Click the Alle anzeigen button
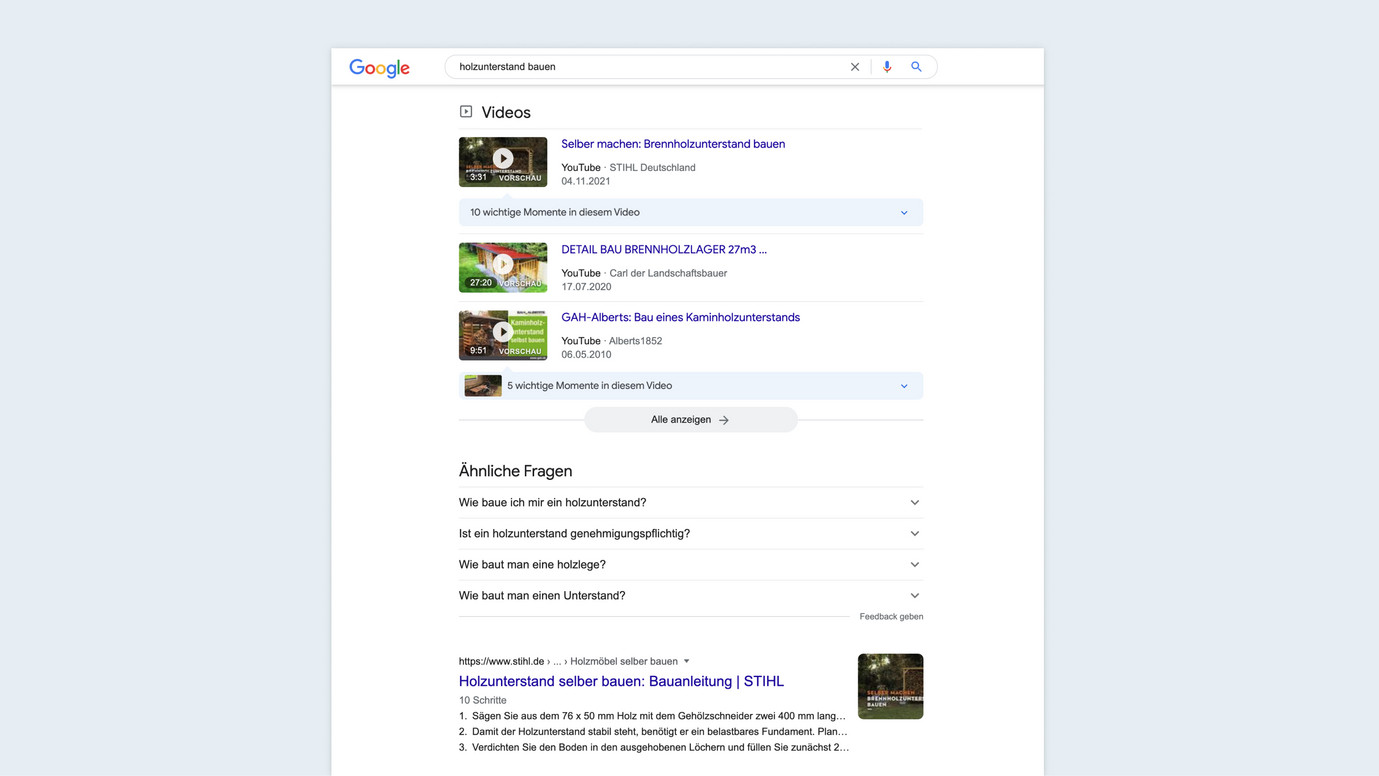1379x776 pixels. [x=690, y=420]
